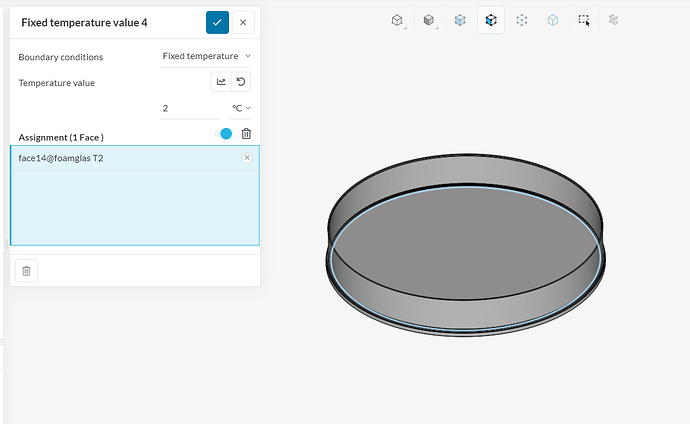Change the °C temperature unit dropdown

(241, 108)
